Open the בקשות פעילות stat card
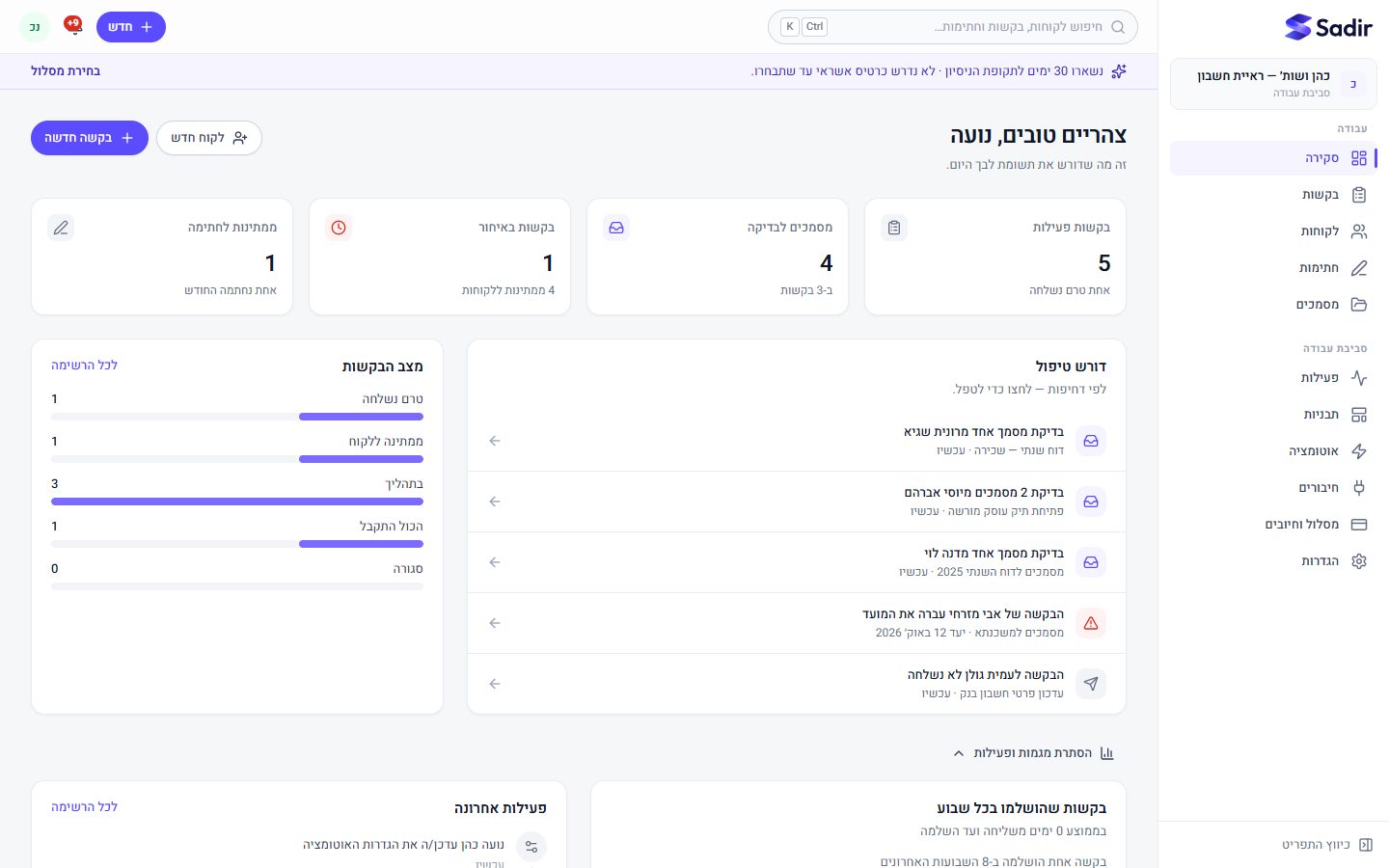1389x868 pixels. pos(995,257)
